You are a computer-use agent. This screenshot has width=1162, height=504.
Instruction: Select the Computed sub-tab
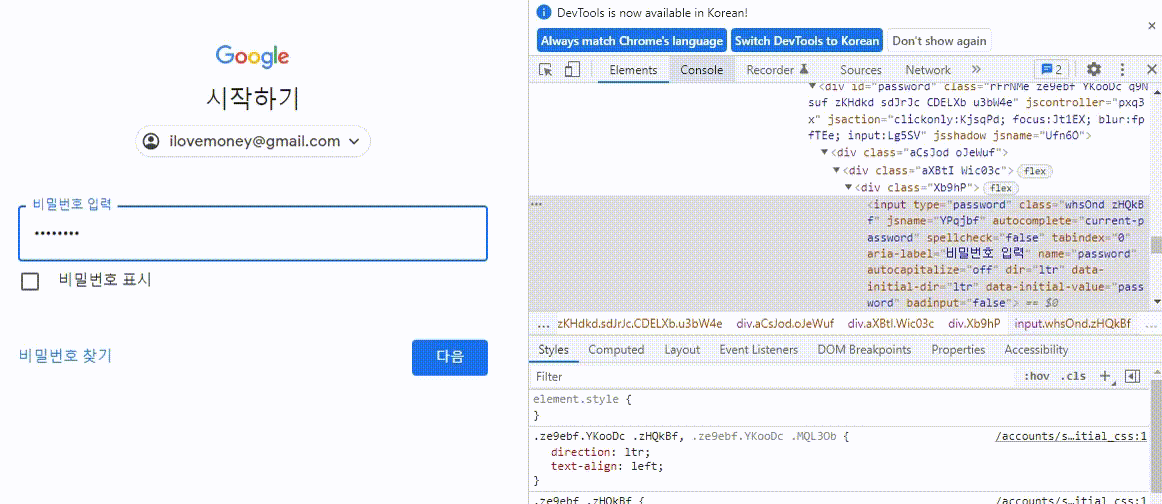pyautogui.click(x=616, y=349)
